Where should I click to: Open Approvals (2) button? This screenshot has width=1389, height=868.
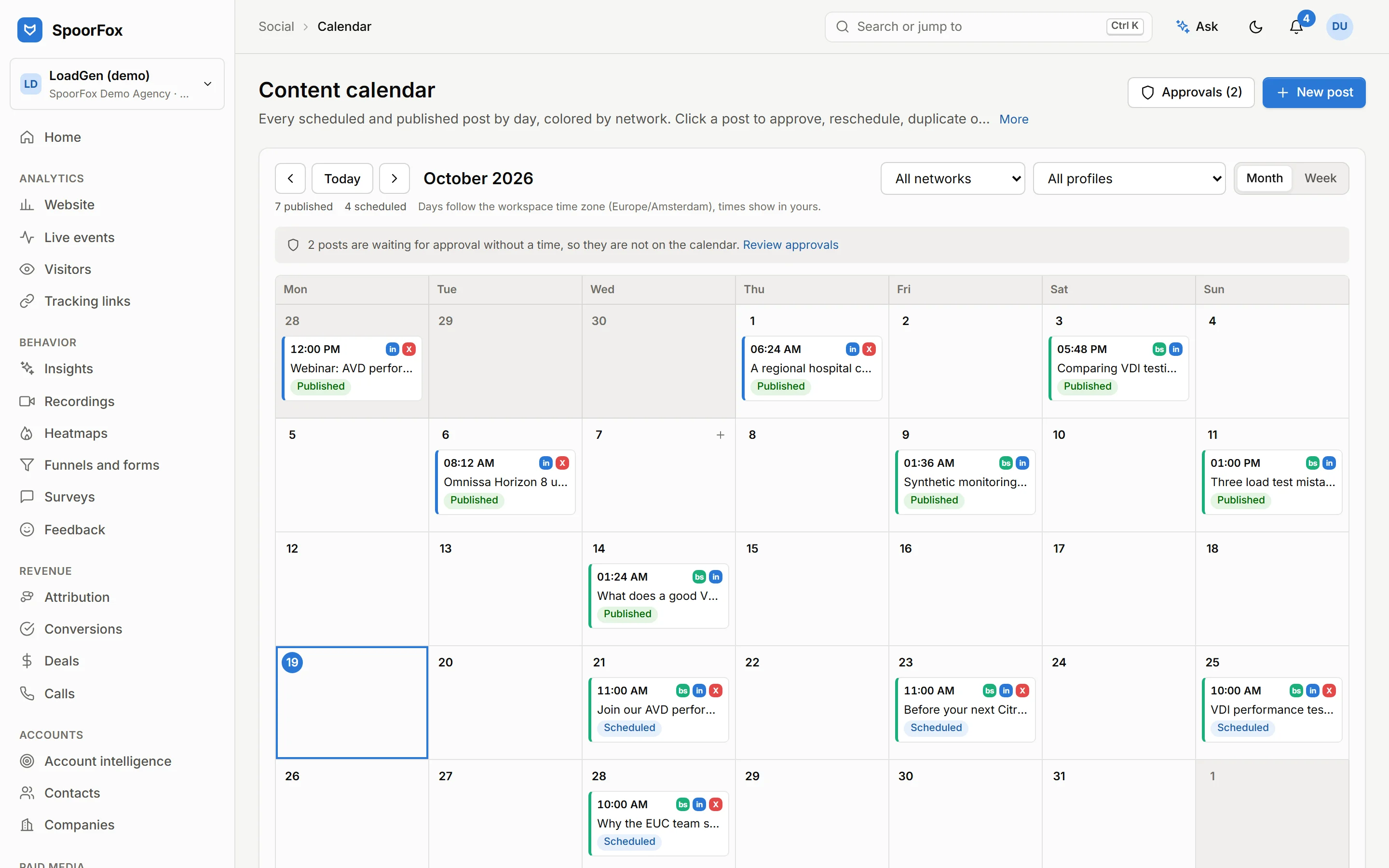pos(1191,93)
